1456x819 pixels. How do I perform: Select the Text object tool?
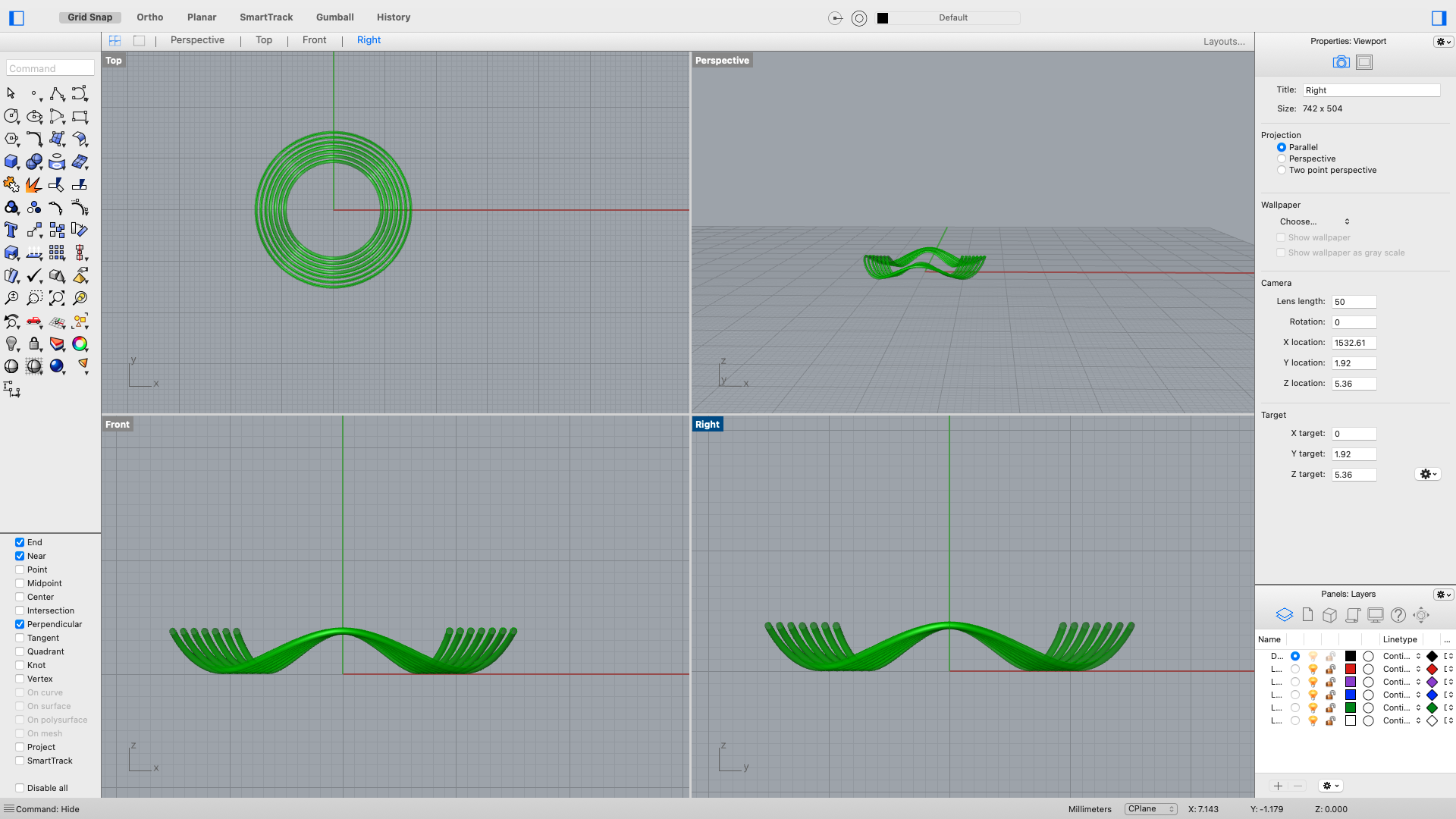point(11,230)
